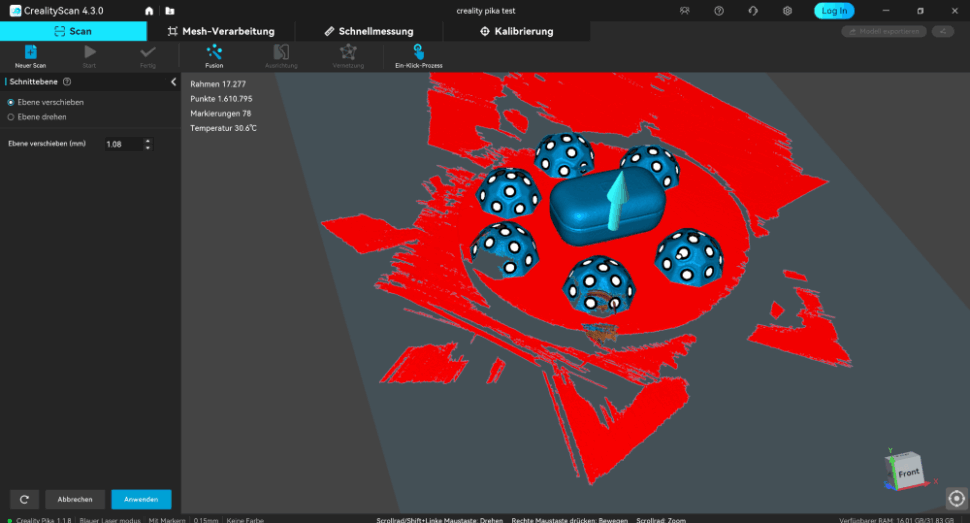Run the Fusion tool
Image resolution: width=970 pixels, height=523 pixels.
pos(214,52)
